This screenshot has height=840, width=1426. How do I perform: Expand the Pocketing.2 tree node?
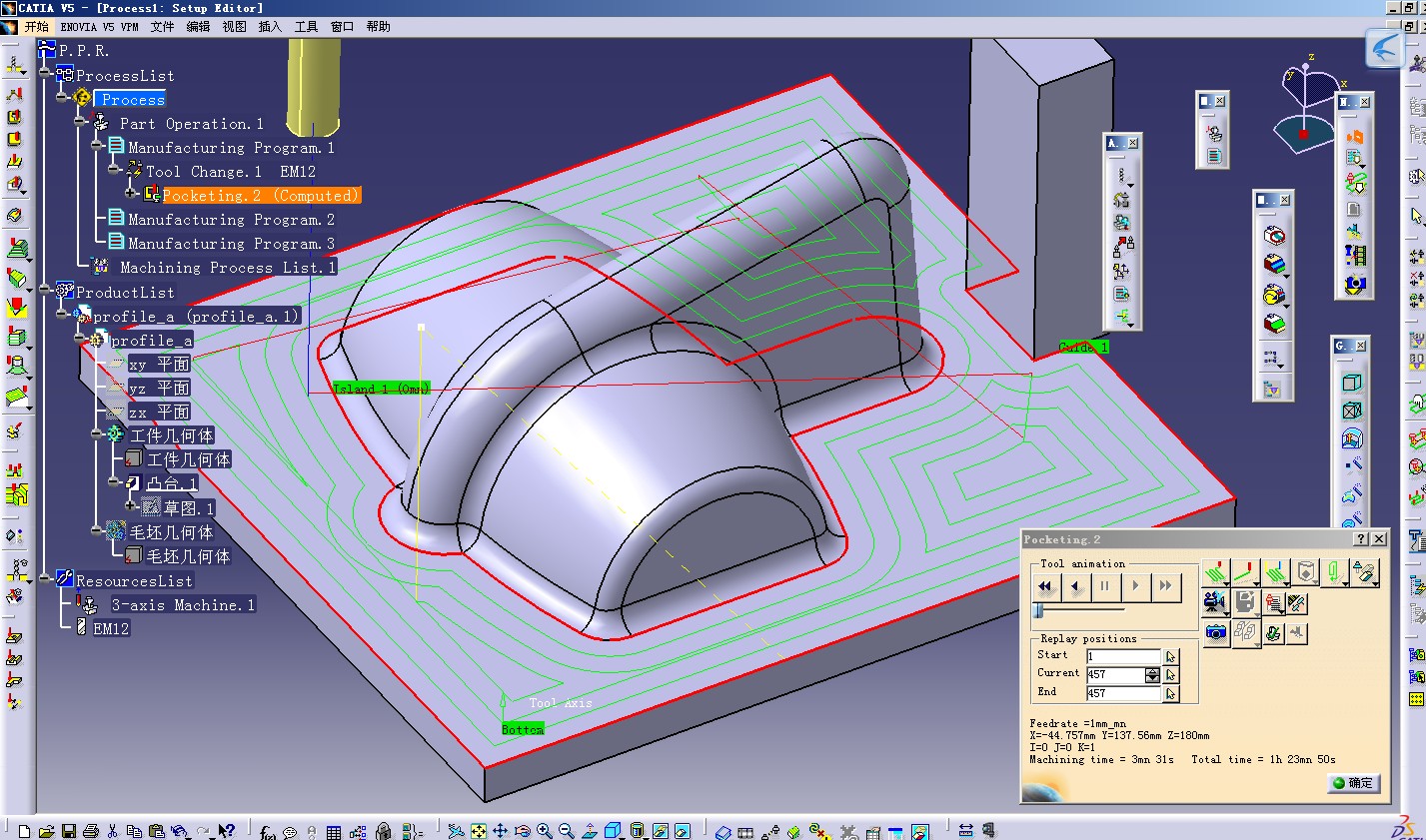point(131,195)
